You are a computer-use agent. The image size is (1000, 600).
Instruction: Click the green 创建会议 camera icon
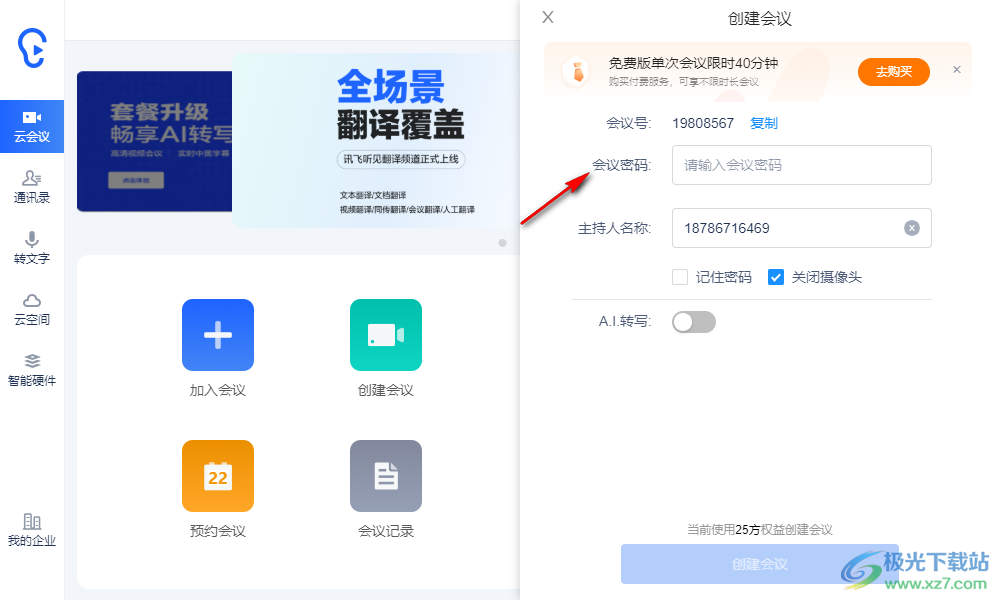386,335
